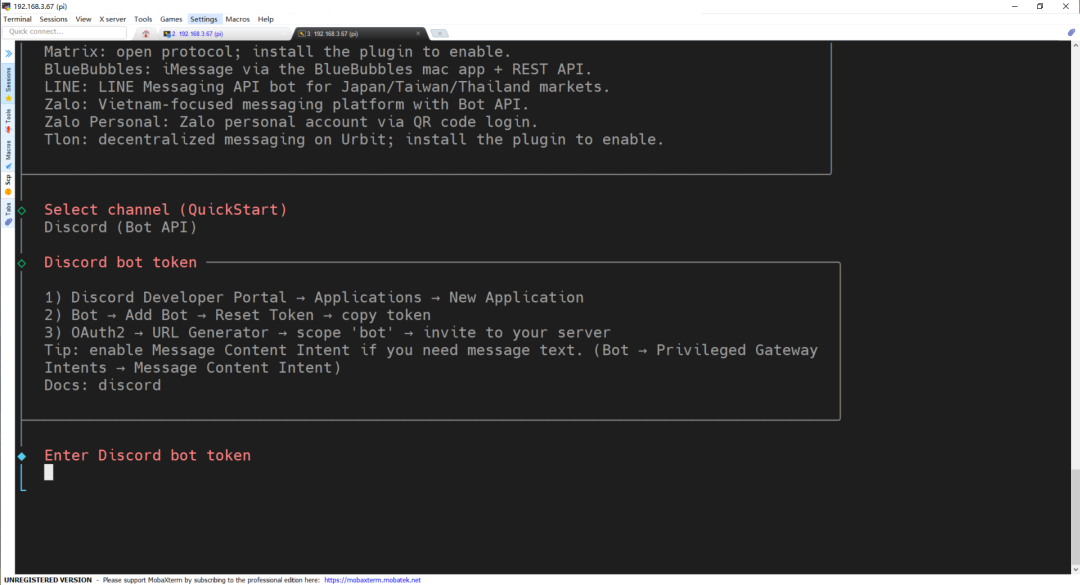Click the LINE Messaging API line
The height and width of the screenshot is (585, 1080).
tap(327, 87)
